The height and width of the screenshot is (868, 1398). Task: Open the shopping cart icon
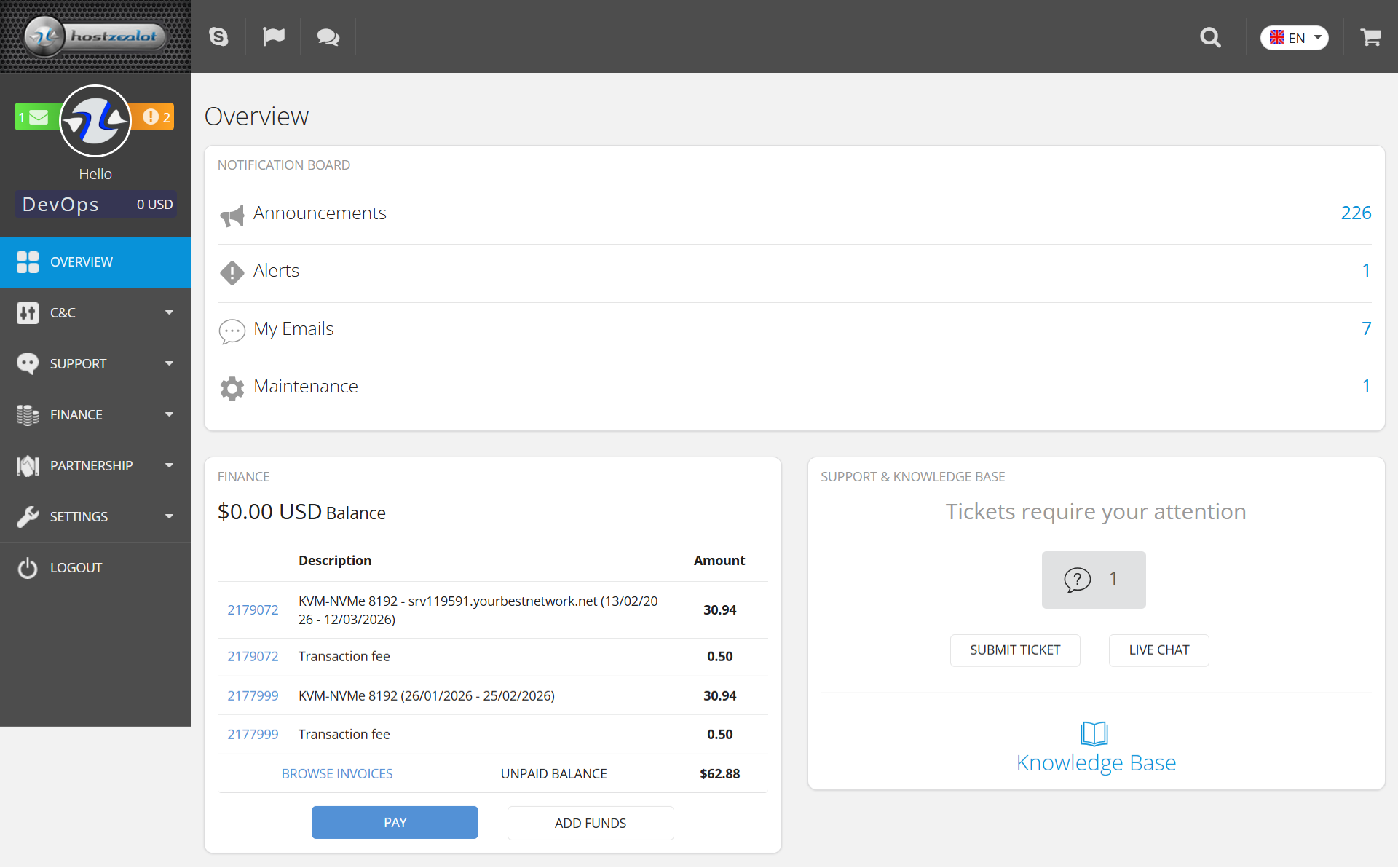tap(1370, 37)
